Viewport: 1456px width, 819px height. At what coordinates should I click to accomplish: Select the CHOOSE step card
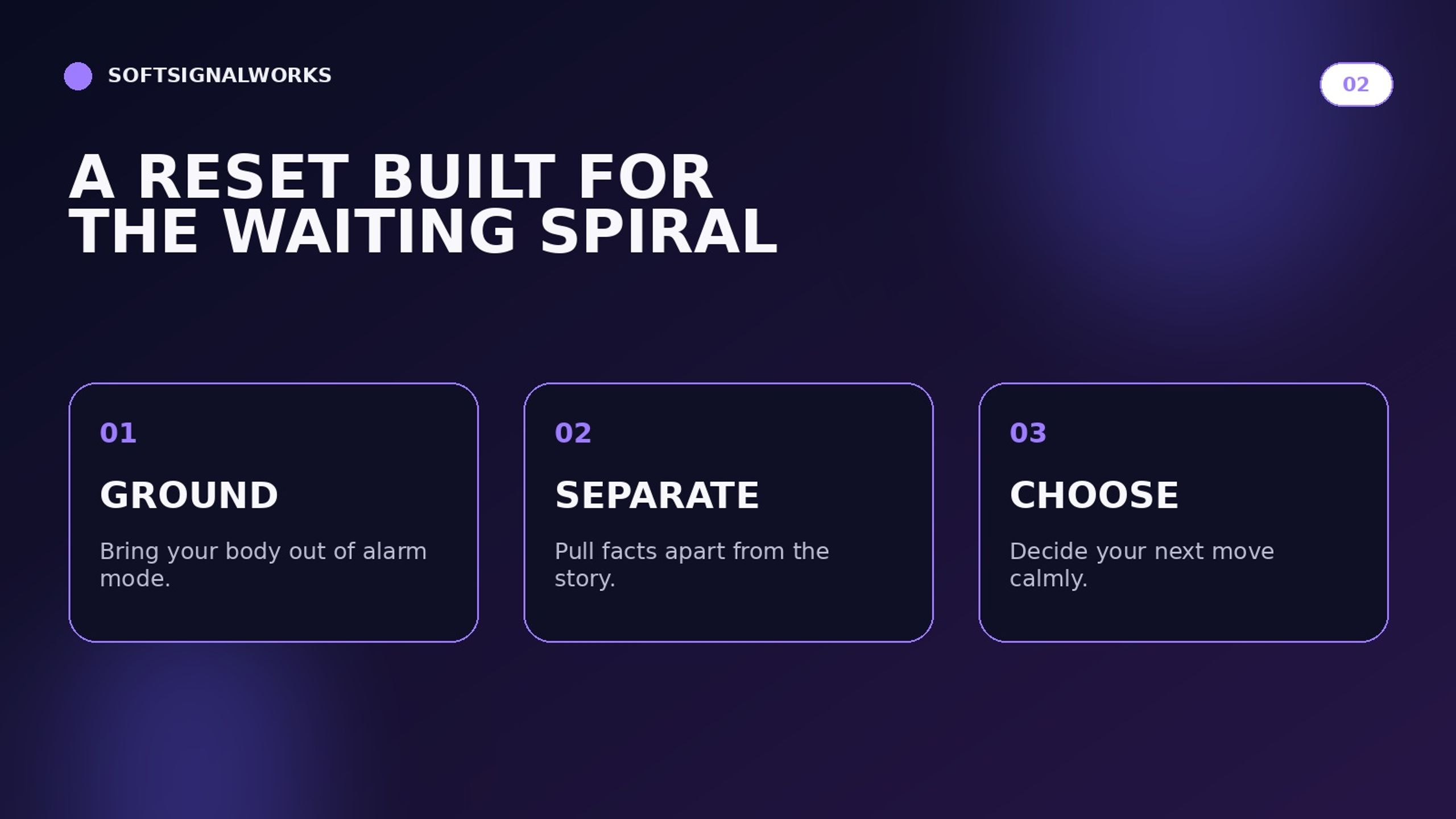coord(1184,512)
